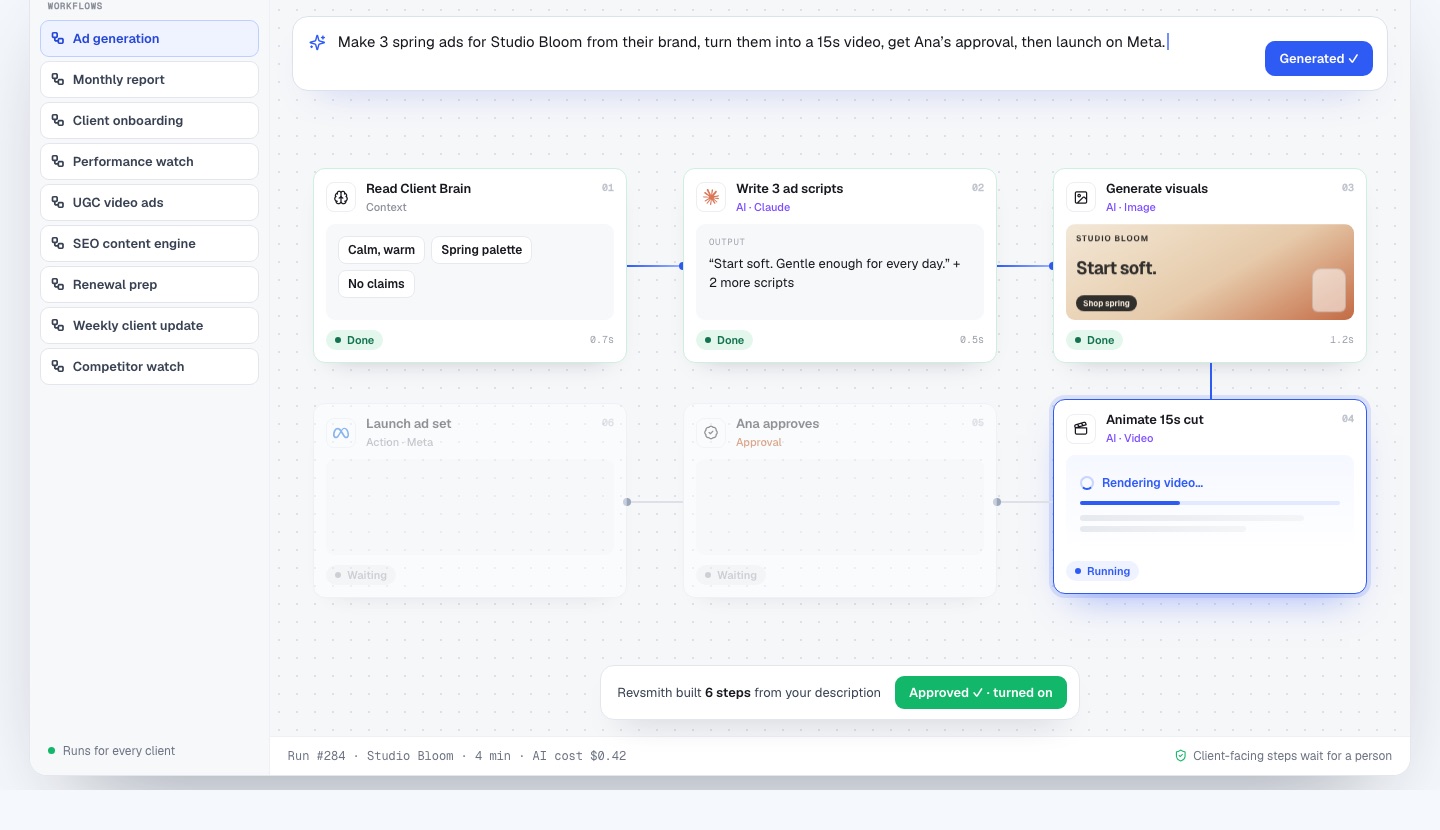The width and height of the screenshot is (1440, 830).
Task: Open the Weekly client update workflow
Action: point(149,325)
